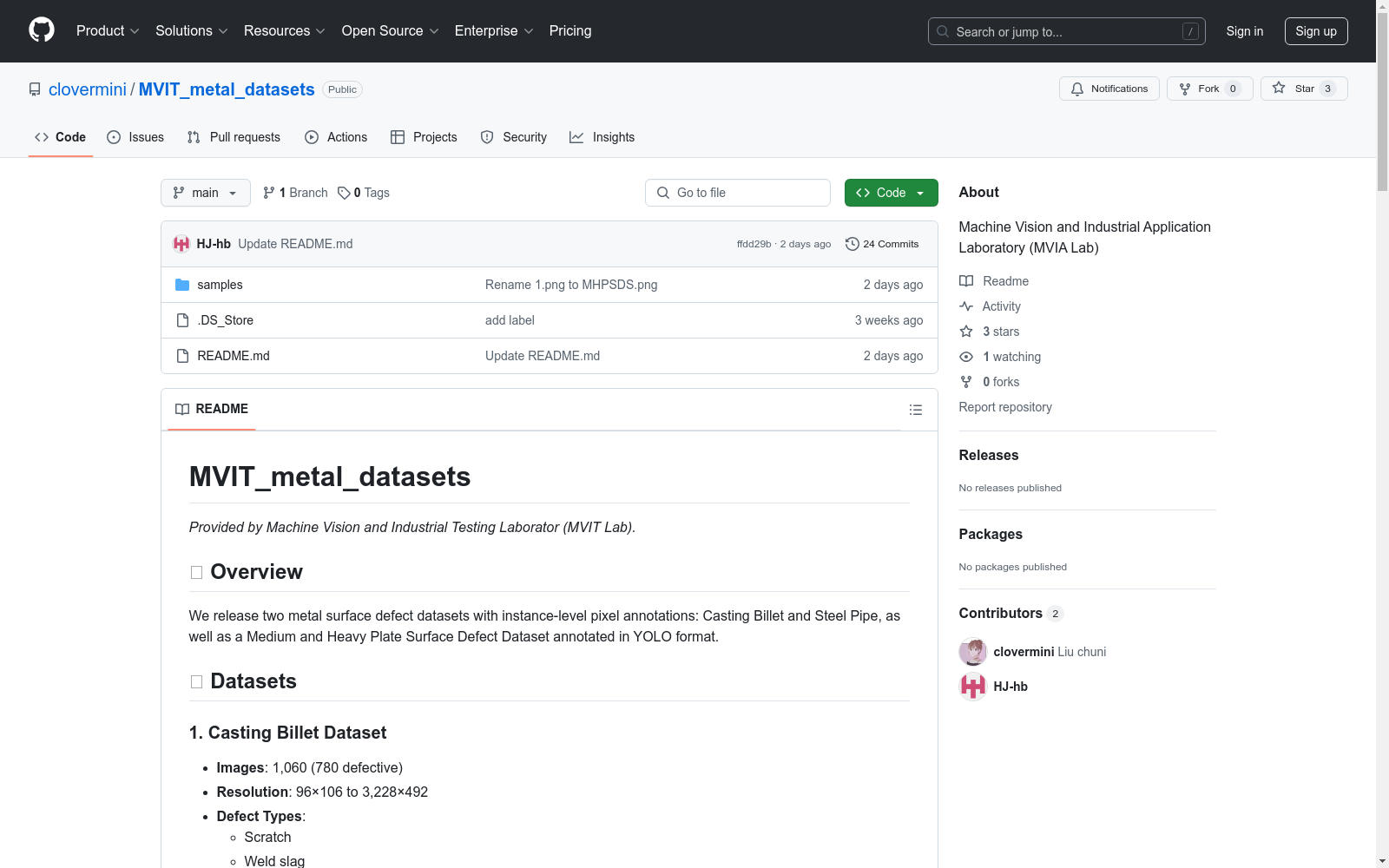Open commit 'Rename 1.png to MHPSDS.png'

point(571,285)
